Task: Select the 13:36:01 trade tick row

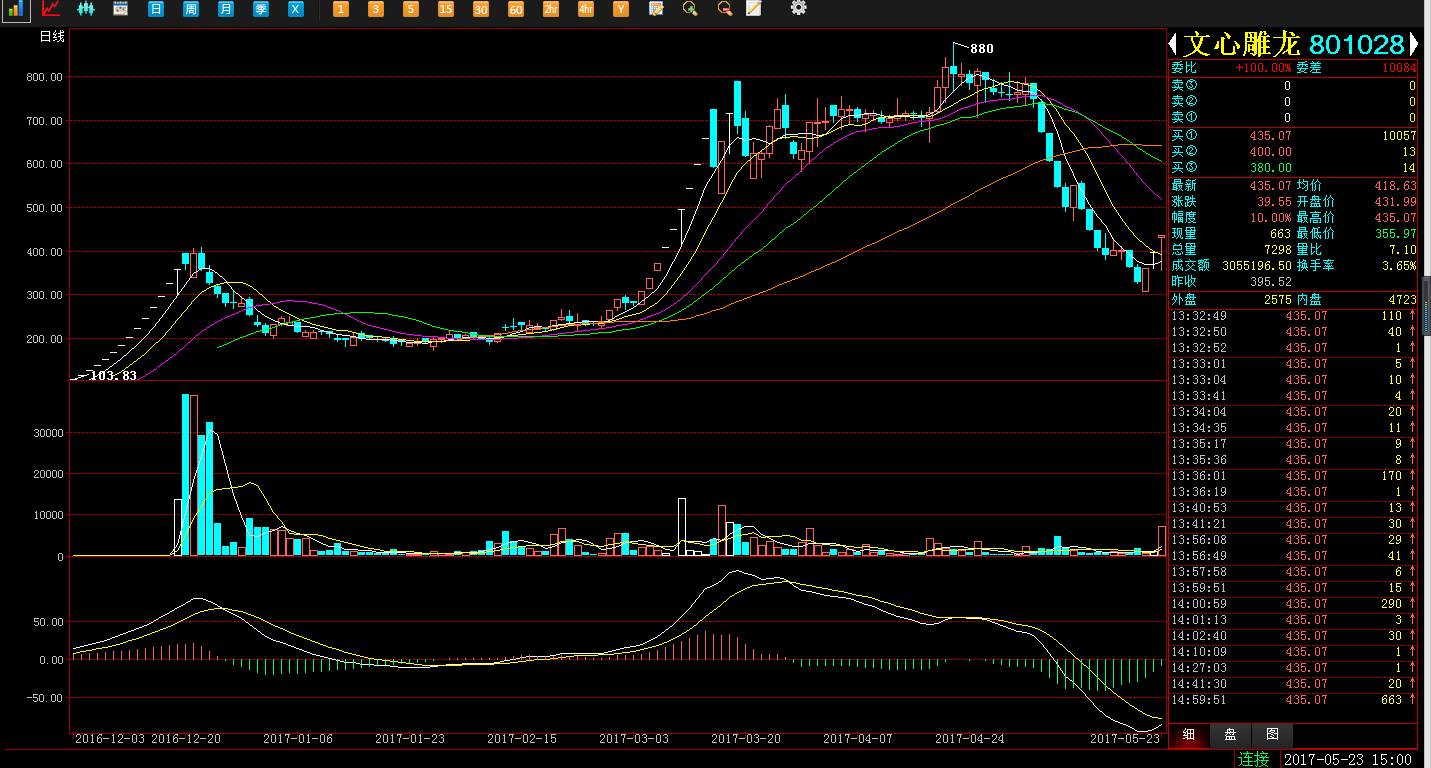Action: pyautogui.click(x=1293, y=475)
